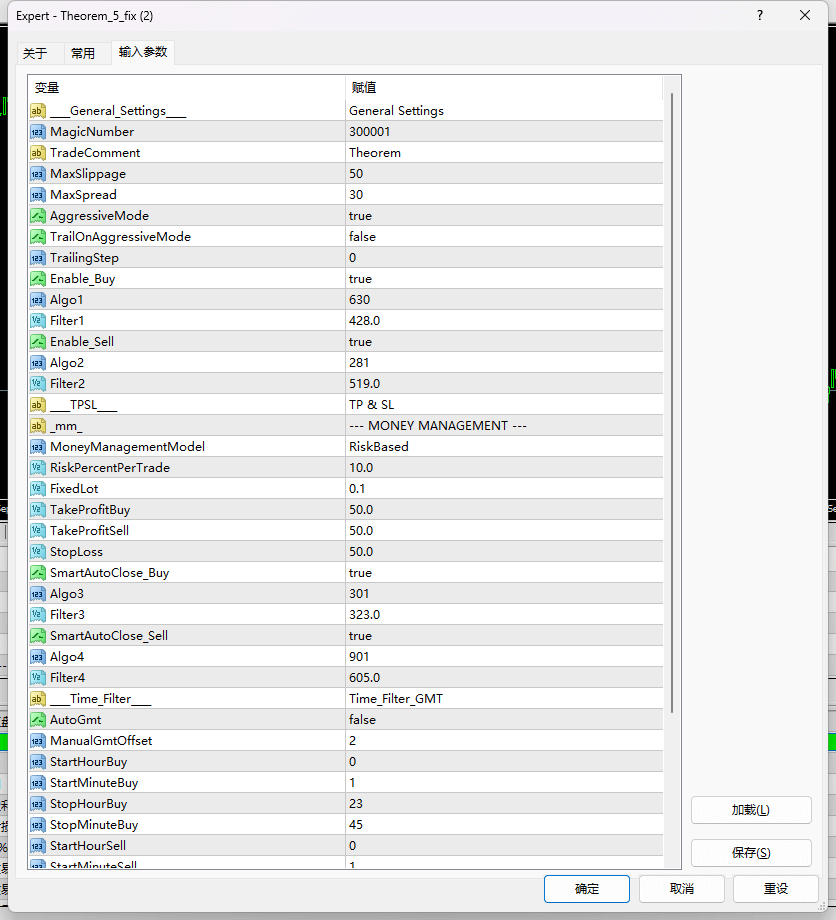Click the 加载(L) load button

(750, 810)
